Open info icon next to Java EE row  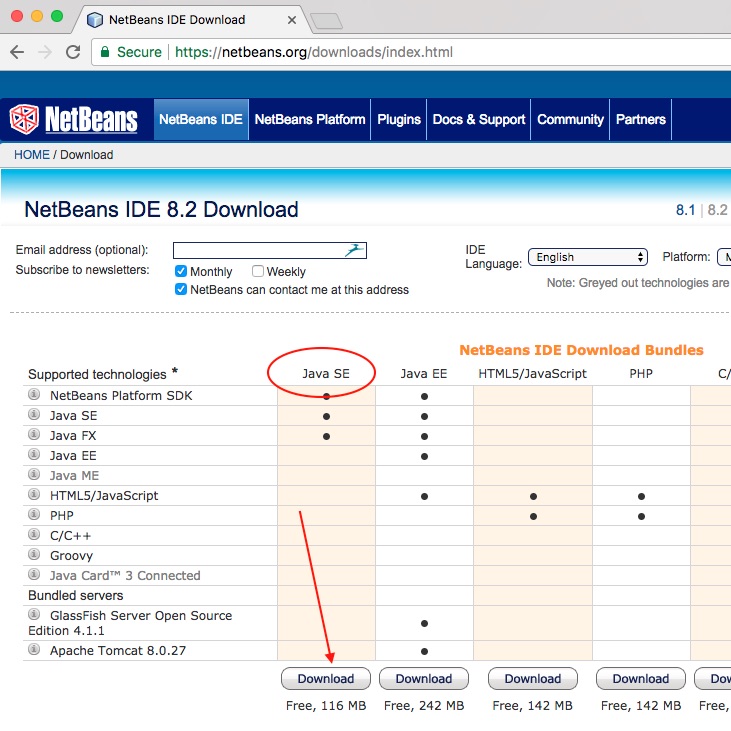(x=34, y=455)
